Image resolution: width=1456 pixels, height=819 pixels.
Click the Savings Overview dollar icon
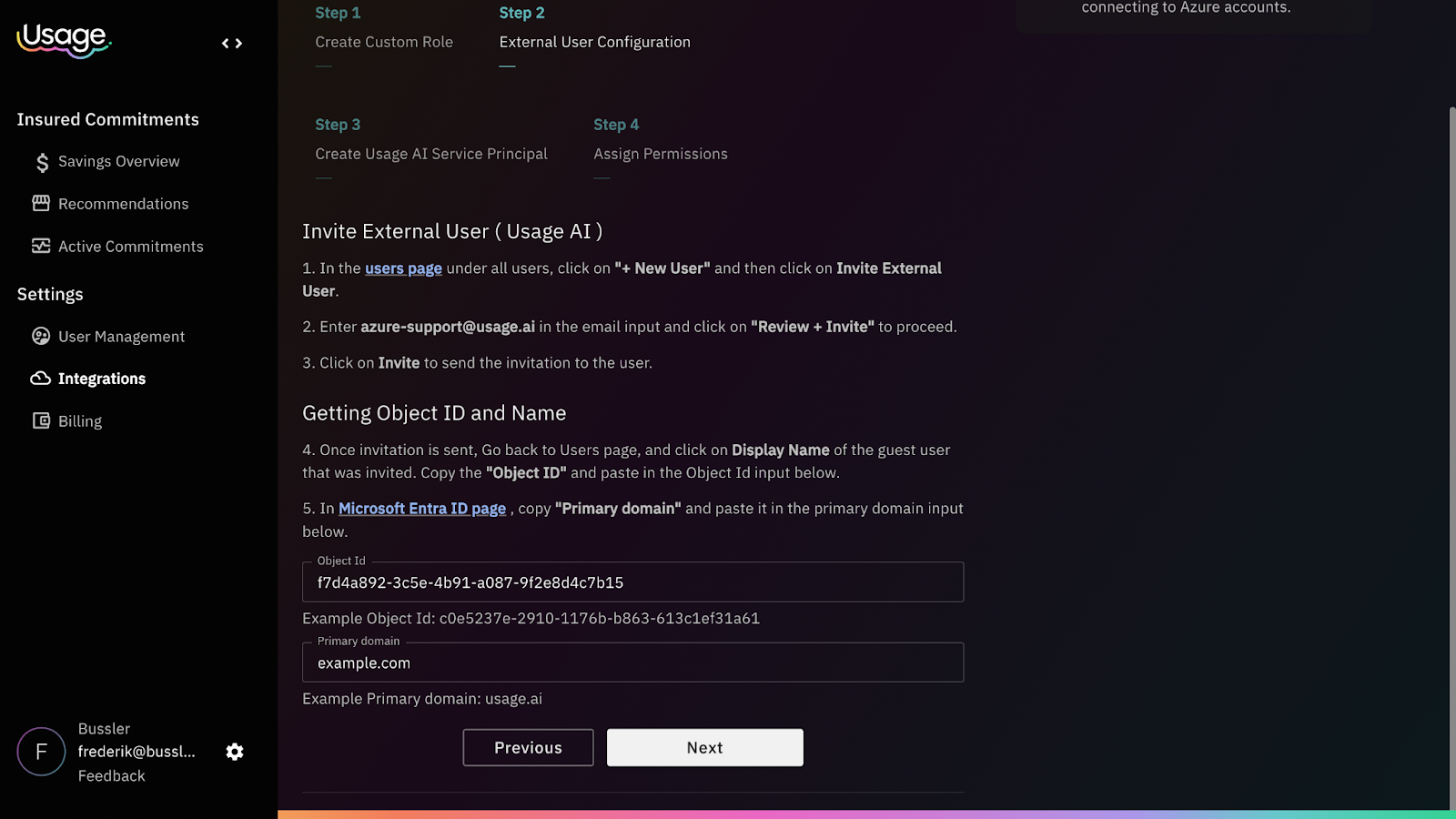point(42,162)
